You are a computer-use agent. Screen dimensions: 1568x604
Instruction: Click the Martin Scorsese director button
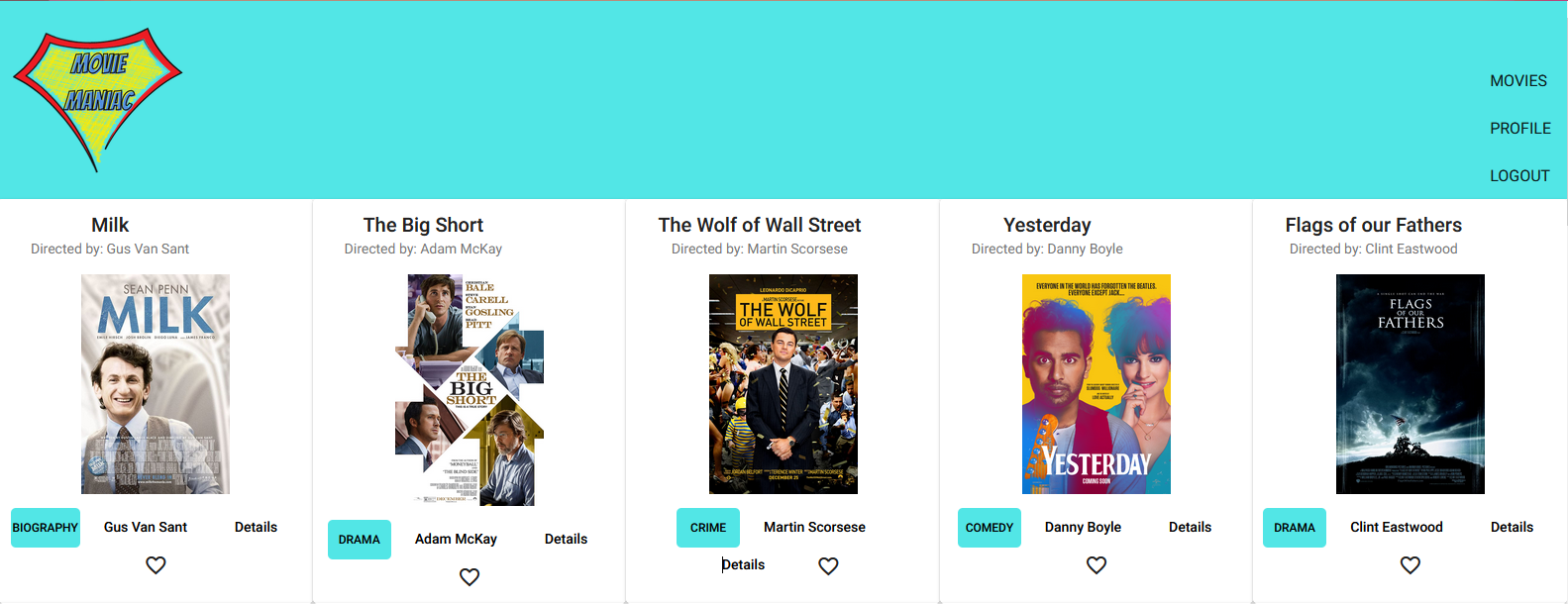click(x=814, y=528)
